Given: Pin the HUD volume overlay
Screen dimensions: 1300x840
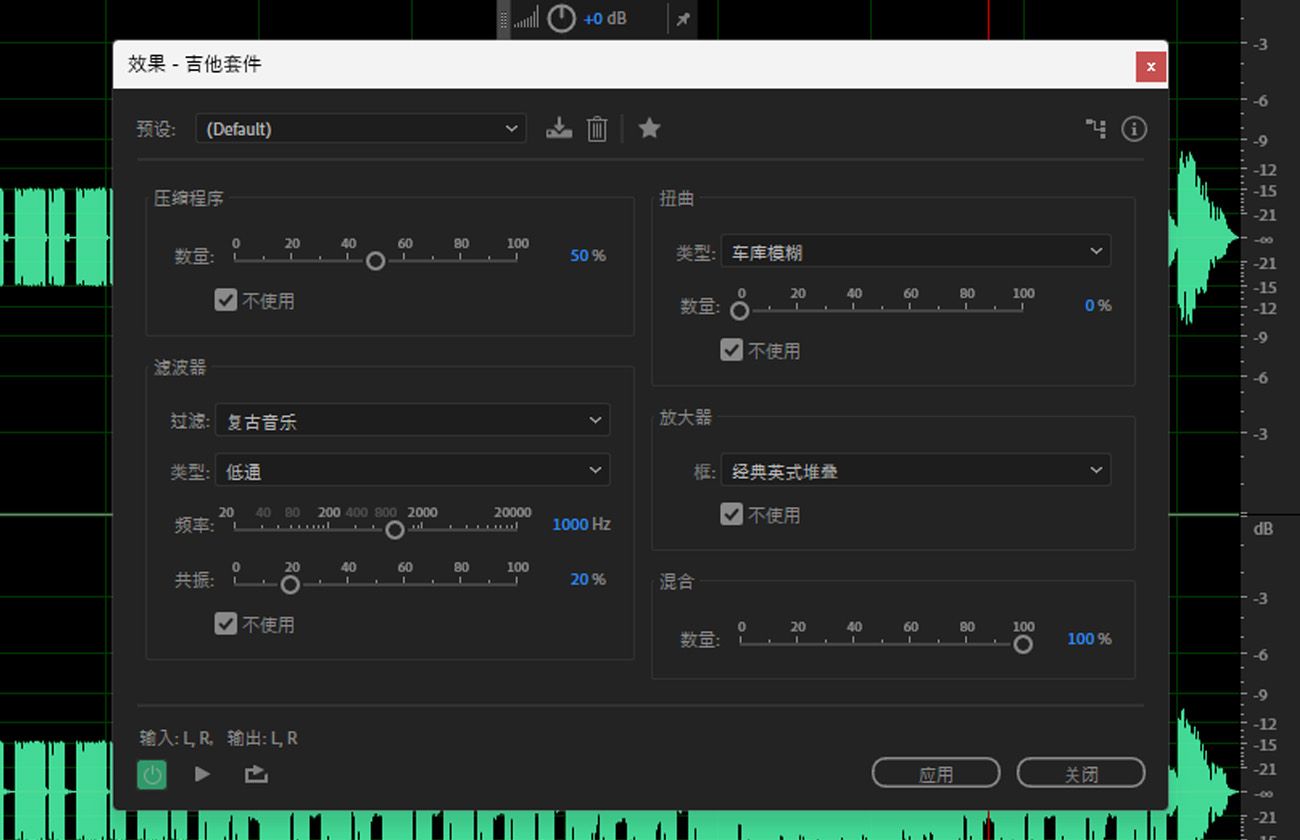Looking at the screenshot, I should 683,19.
